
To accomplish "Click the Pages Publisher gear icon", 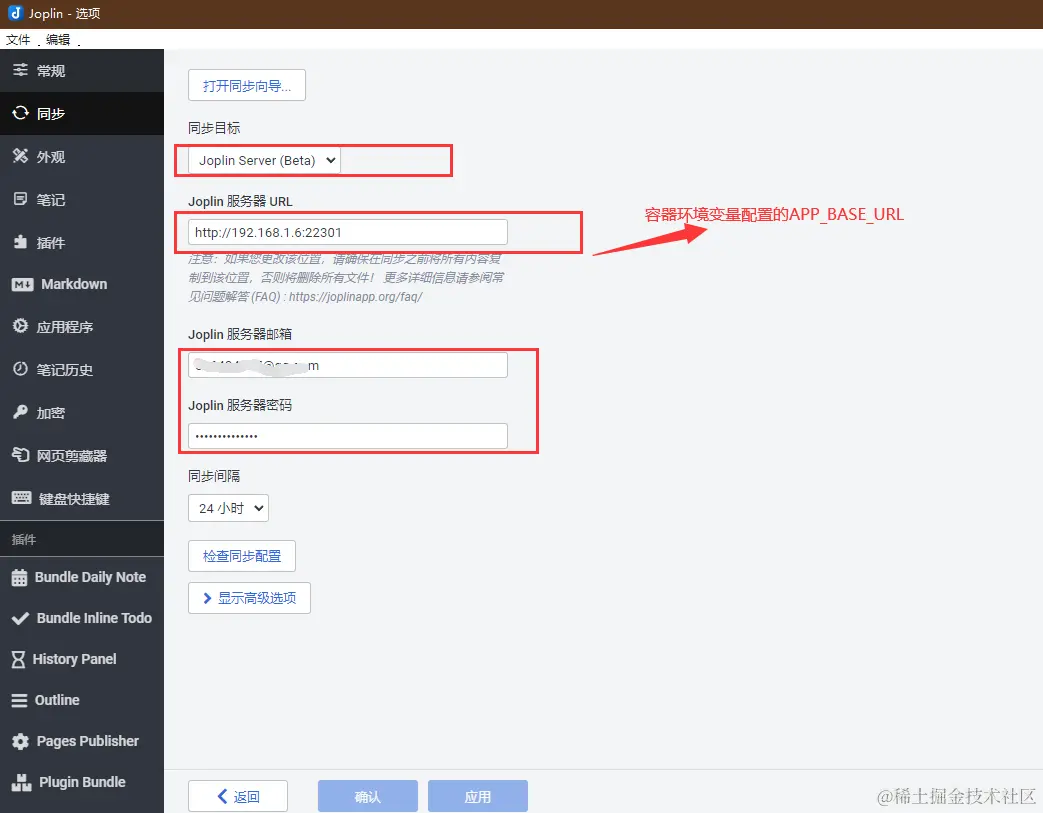I will coord(21,741).
